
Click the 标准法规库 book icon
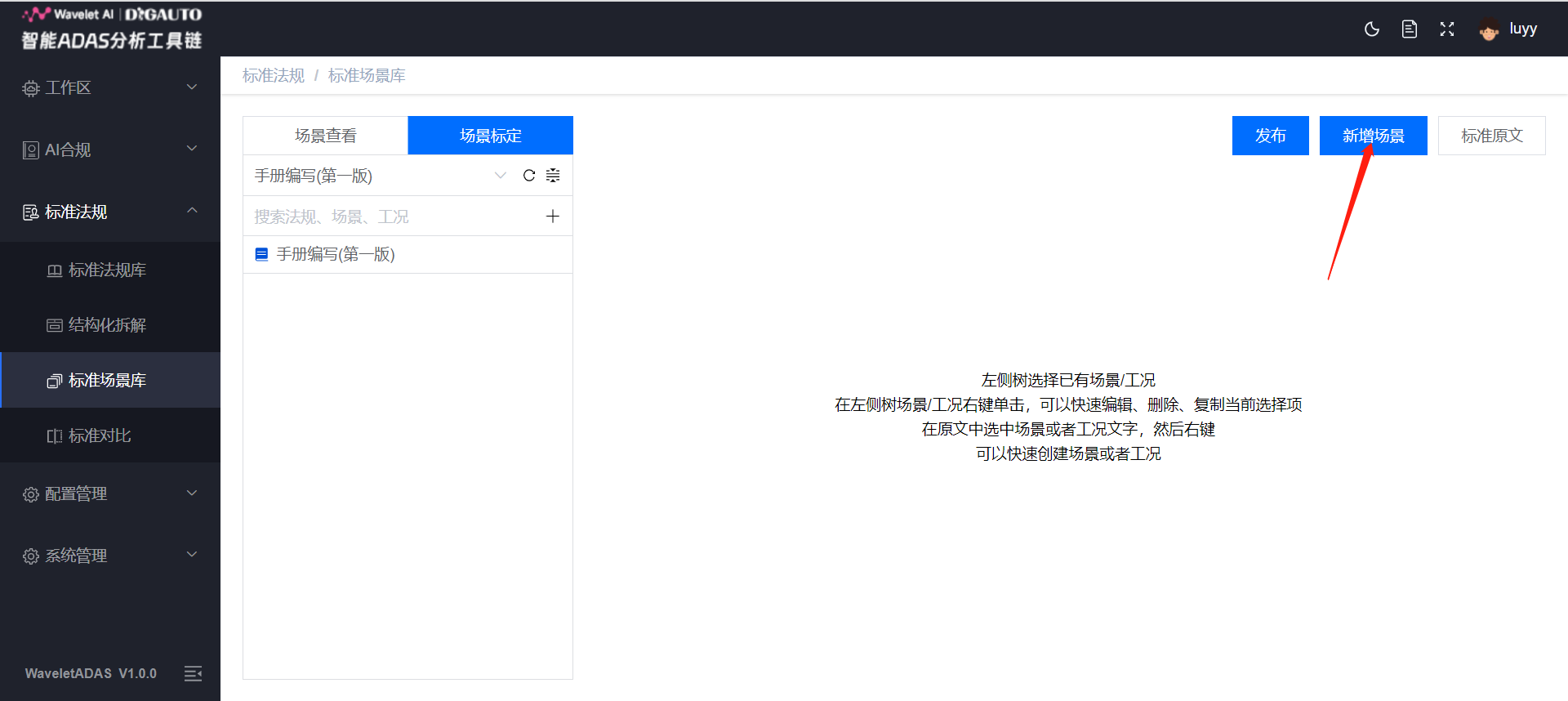(x=55, y=270)
